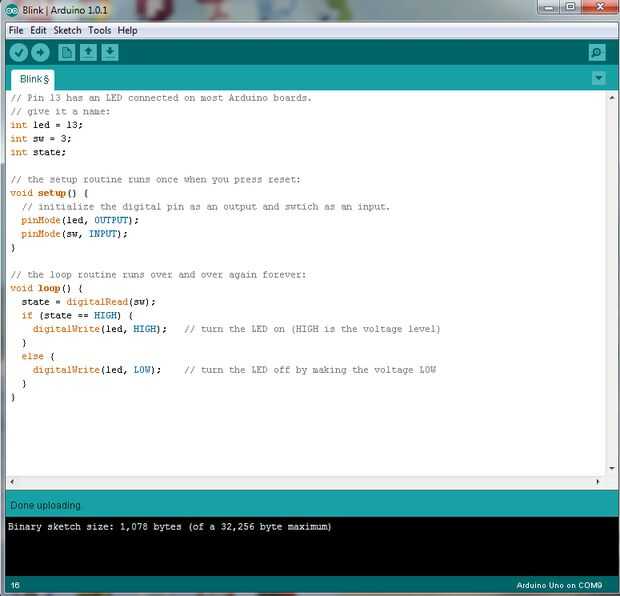Click the Arduino logo in the title bar
This screenshot has width=620, height=596.
12,10
